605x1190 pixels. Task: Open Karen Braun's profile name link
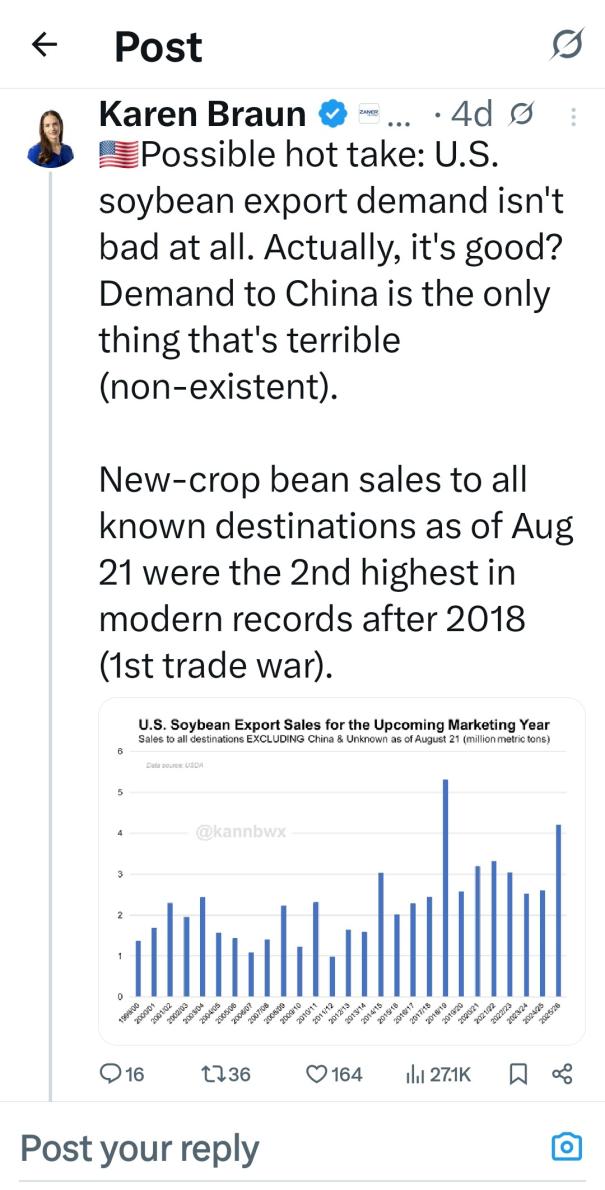point(202,116)
